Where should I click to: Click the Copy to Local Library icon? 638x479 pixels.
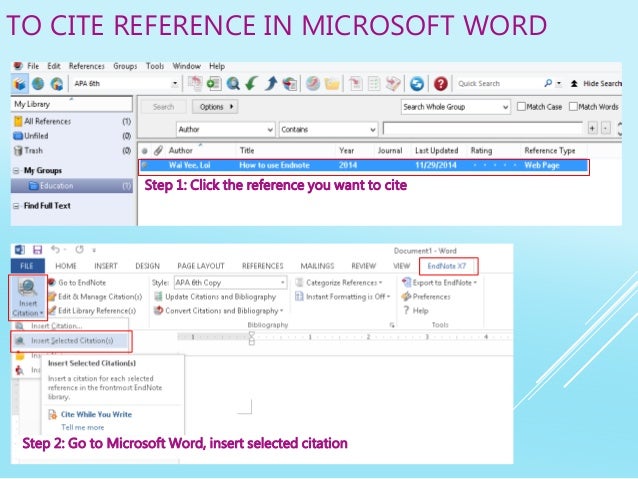point(195,83)
